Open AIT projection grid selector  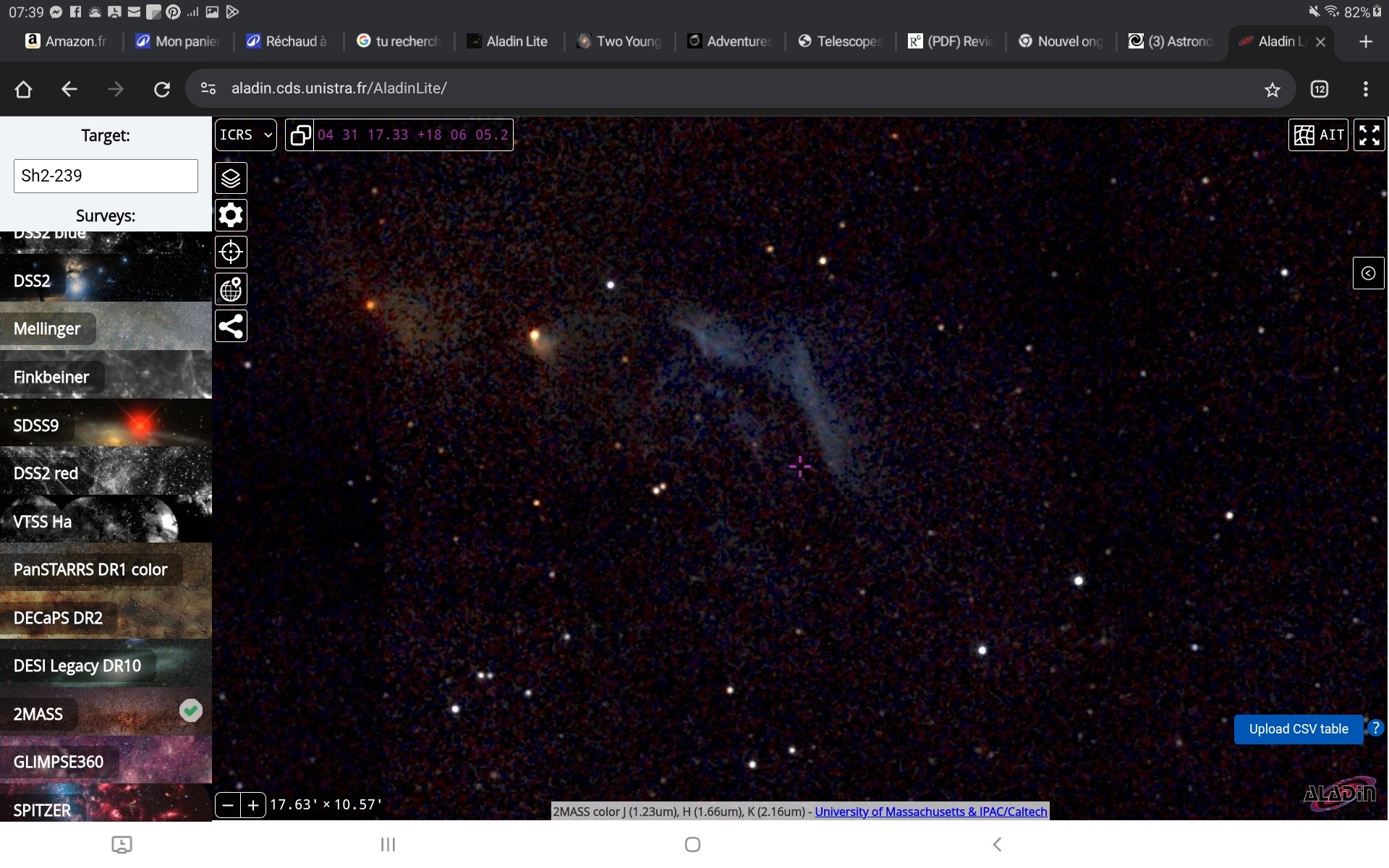[1318, 135]
